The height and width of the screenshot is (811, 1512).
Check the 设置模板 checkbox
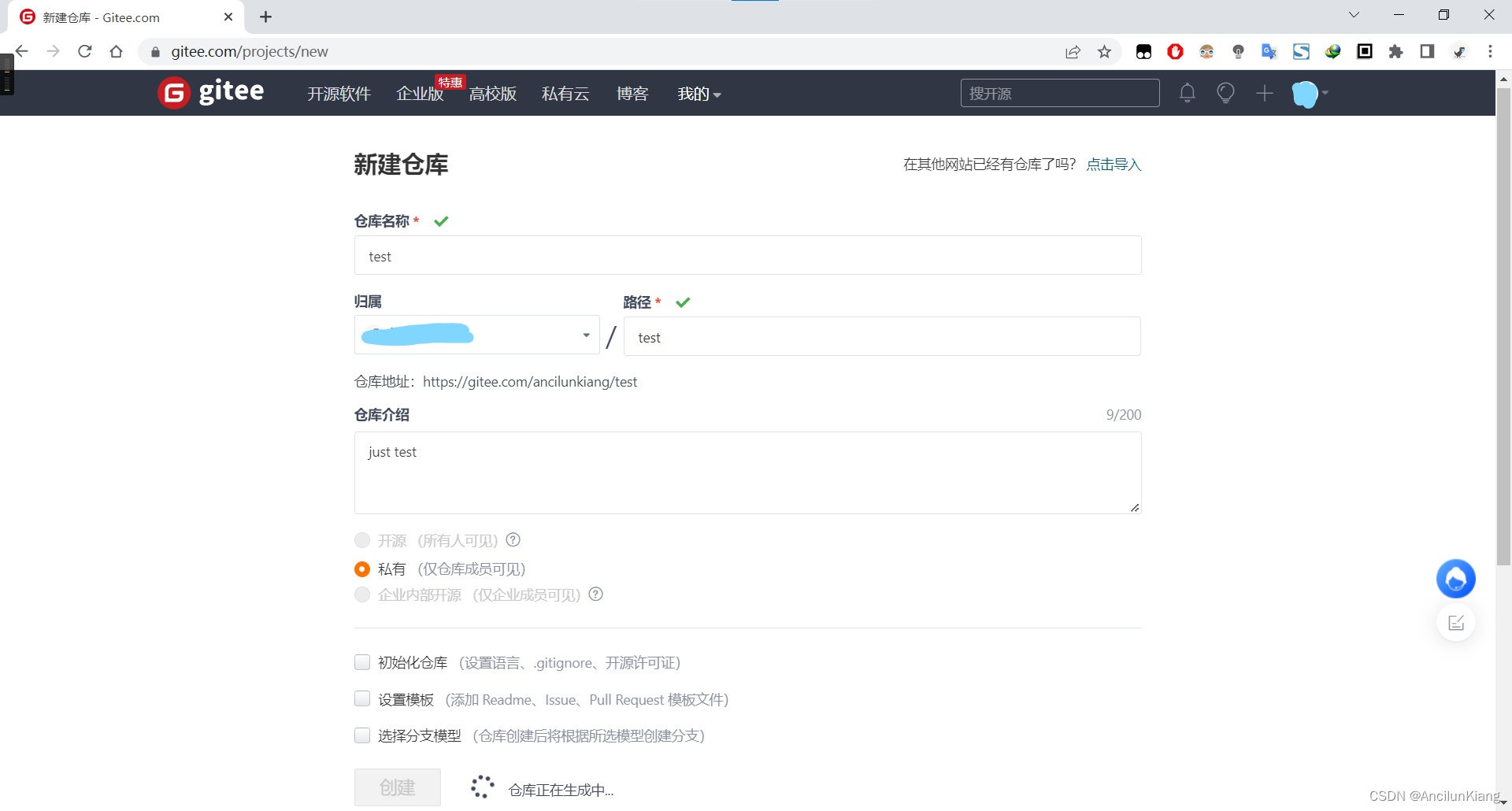tap(362, 699)
